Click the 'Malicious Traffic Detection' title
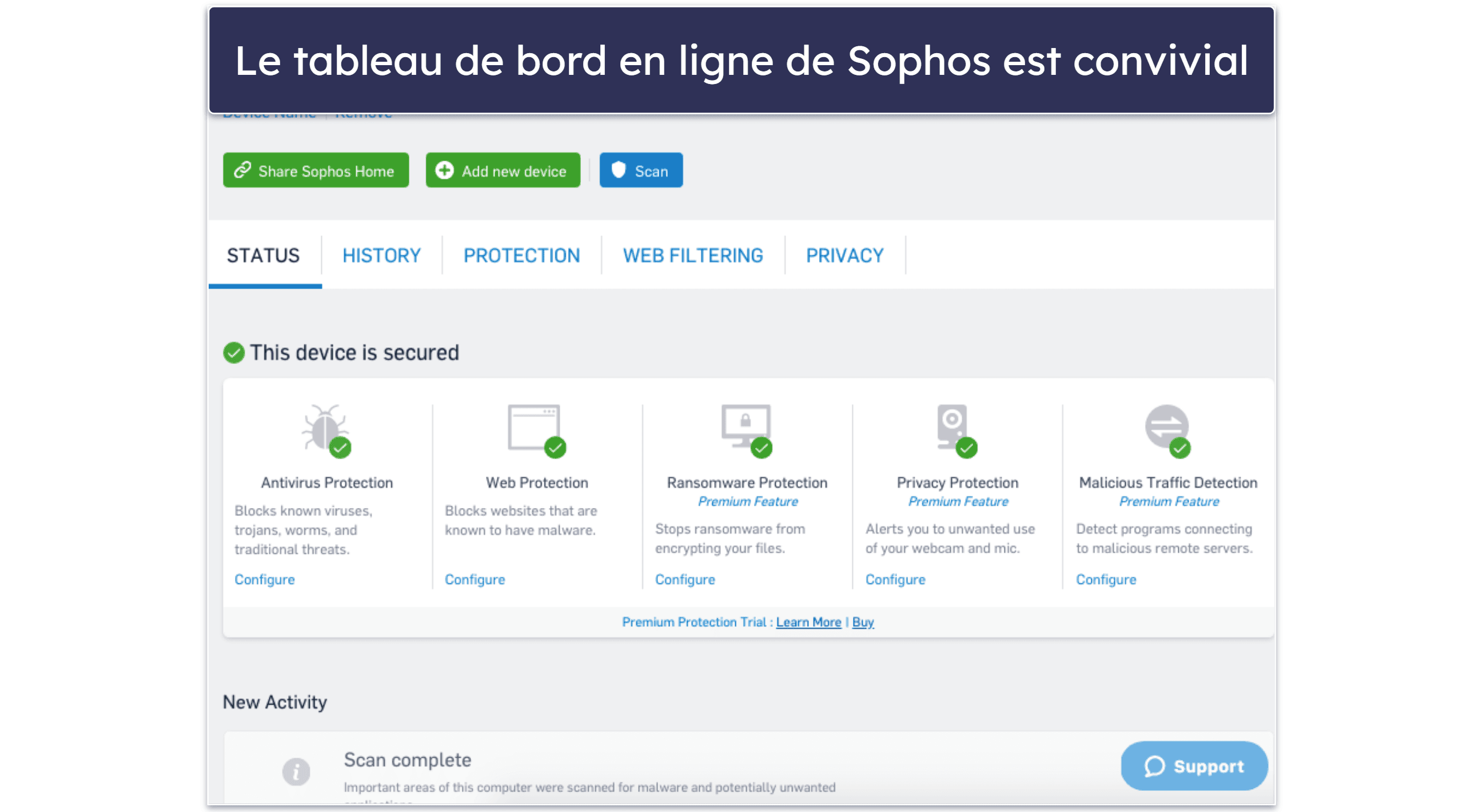The width and height of the screenshot is (1463, 812). pyautogui.click(x=1167, y=482)
